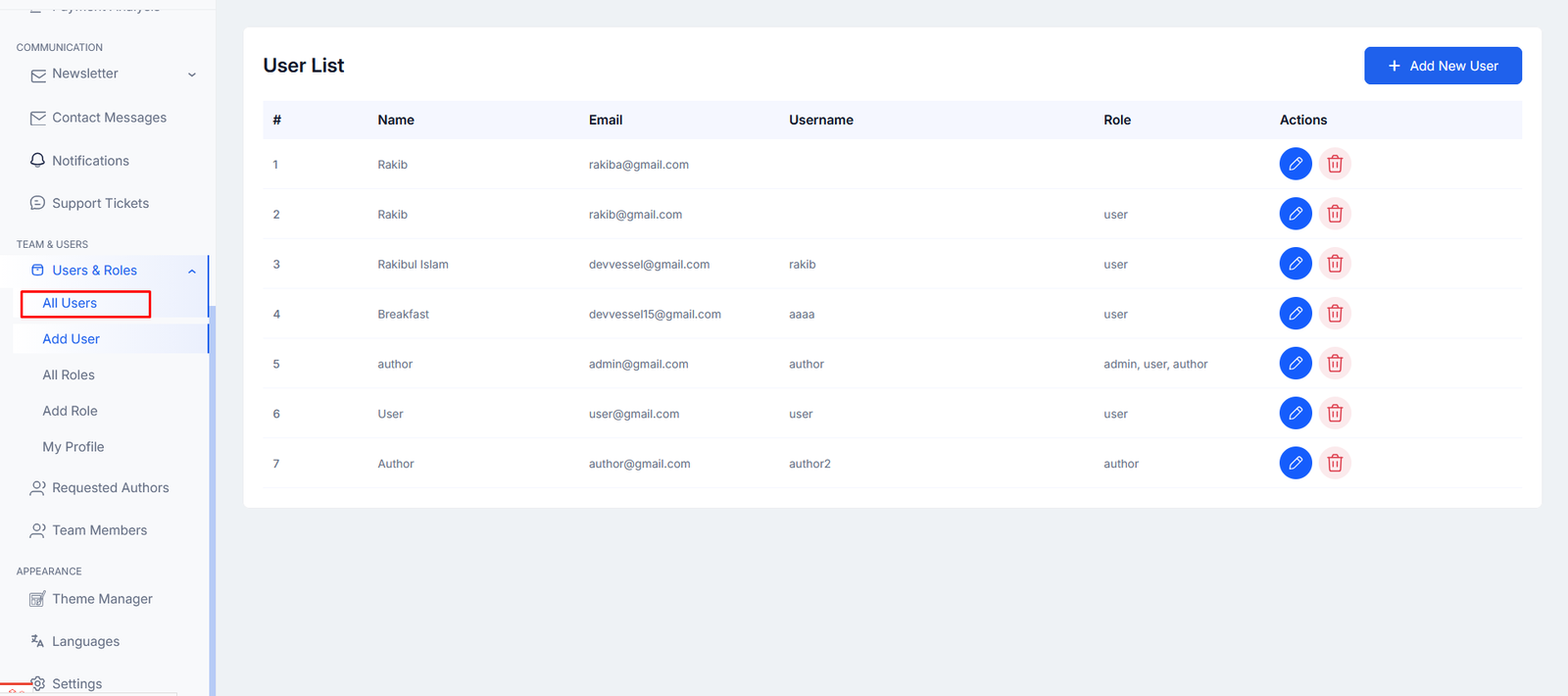Open Notifications page
Screen dimensions: 1568x696
coord(90,161)
